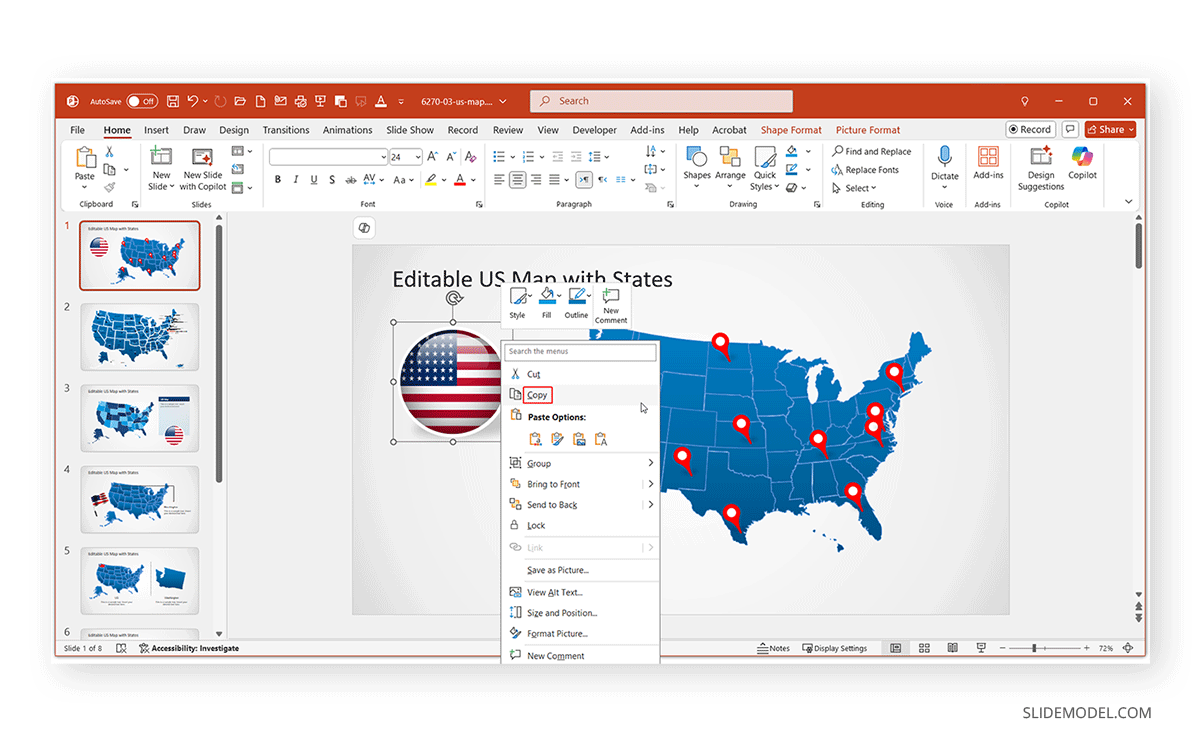Choose Copy from the context menu

click(x=538, y=395)
